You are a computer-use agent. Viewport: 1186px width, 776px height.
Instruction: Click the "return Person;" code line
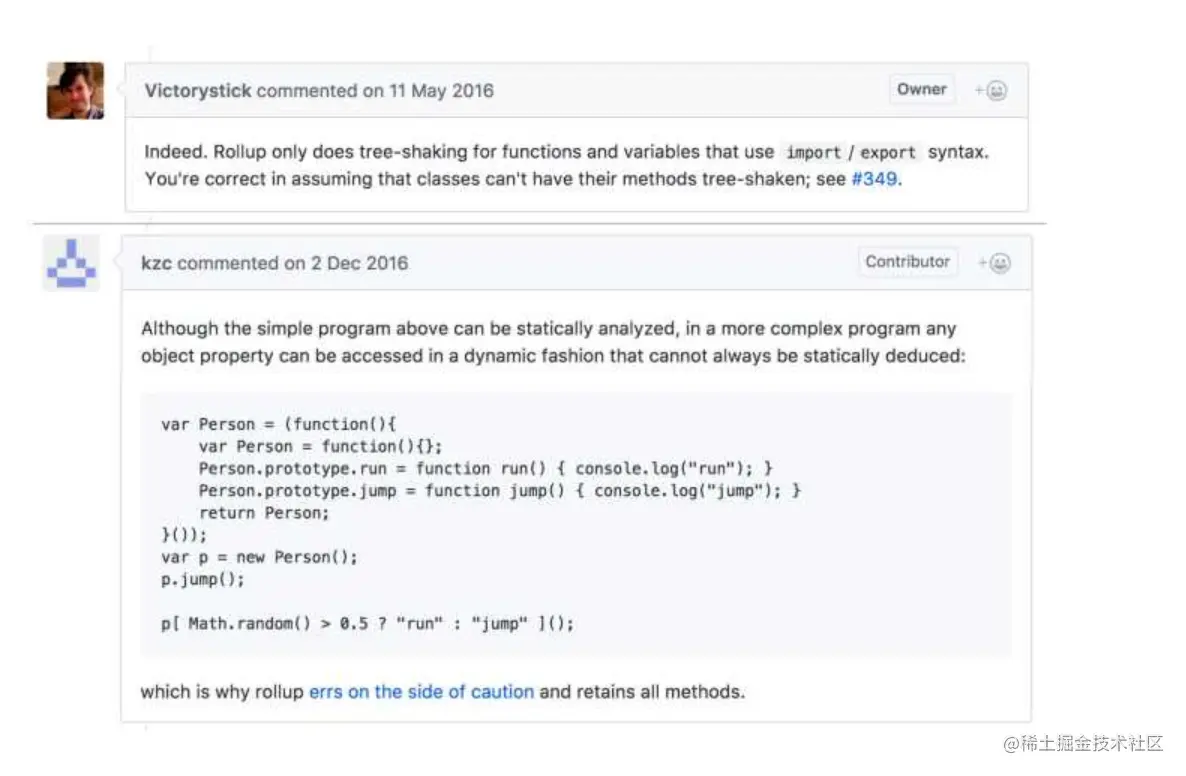pos(263,513)
